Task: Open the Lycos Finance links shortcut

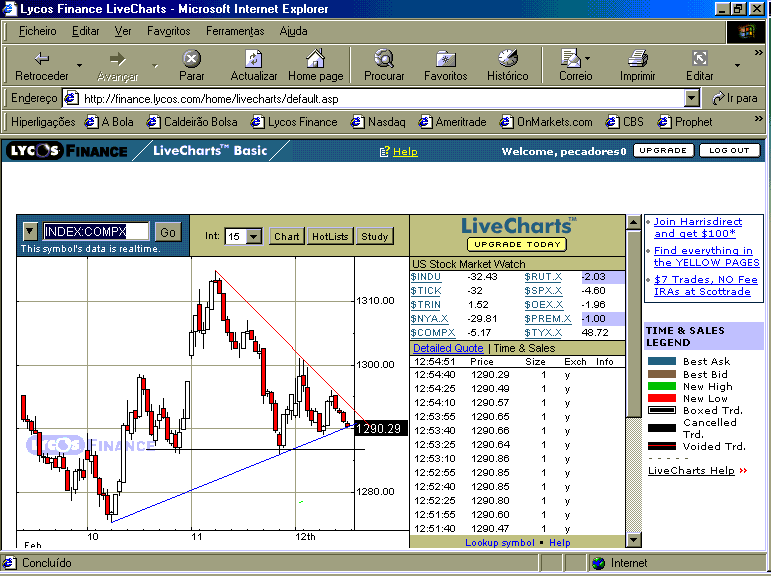Action: click(294, 121)
